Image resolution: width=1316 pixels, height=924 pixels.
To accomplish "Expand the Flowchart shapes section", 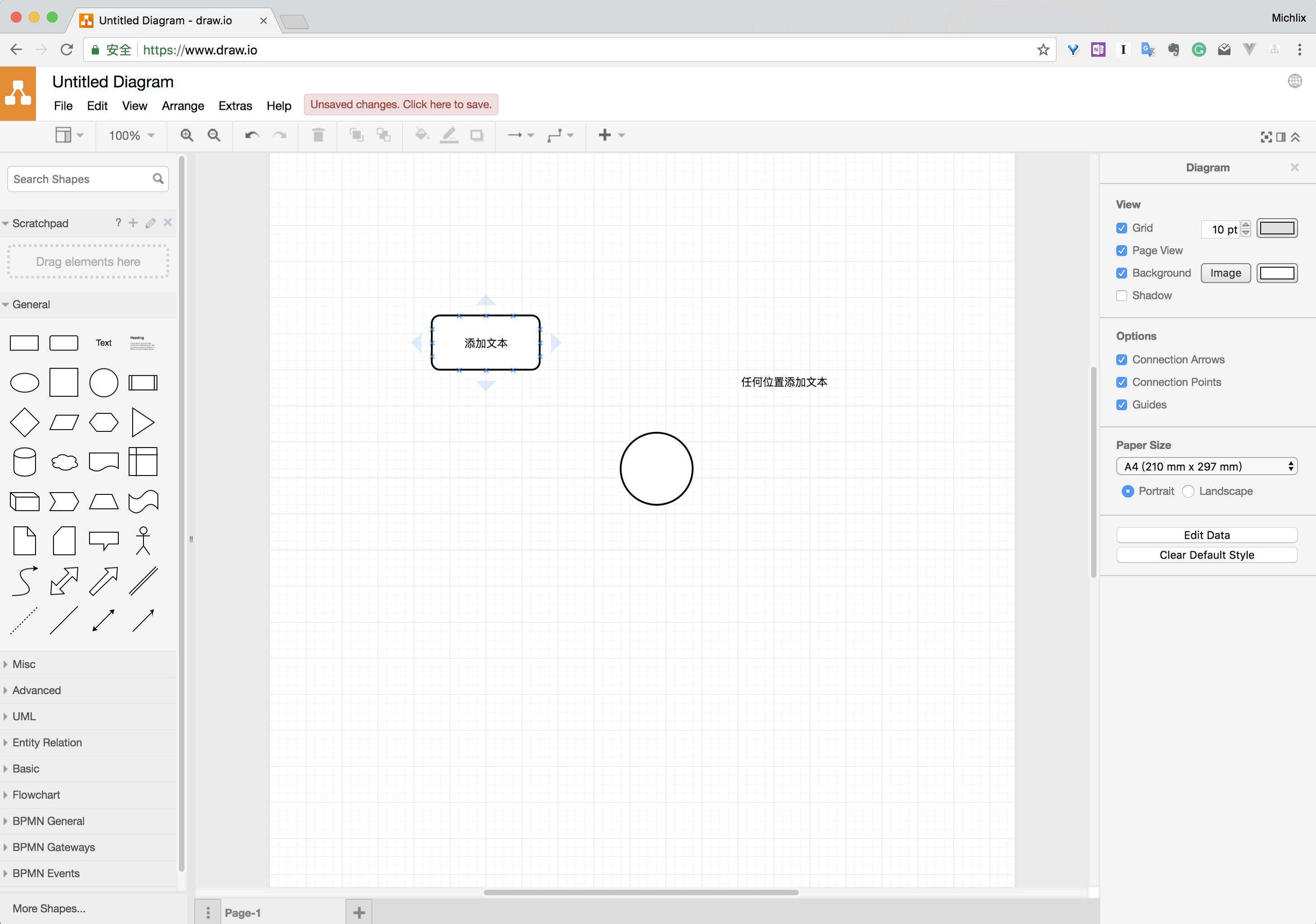I will click(36, 795).
